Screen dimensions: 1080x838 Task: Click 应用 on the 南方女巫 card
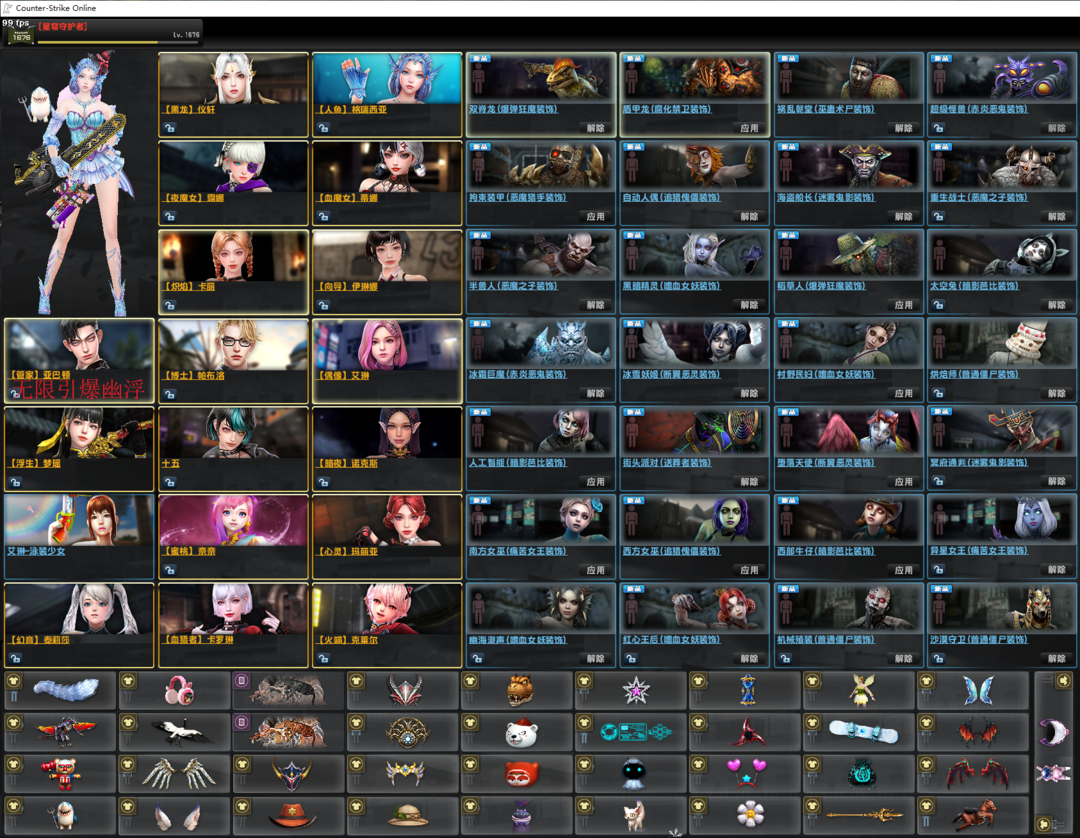click(595, 570)
